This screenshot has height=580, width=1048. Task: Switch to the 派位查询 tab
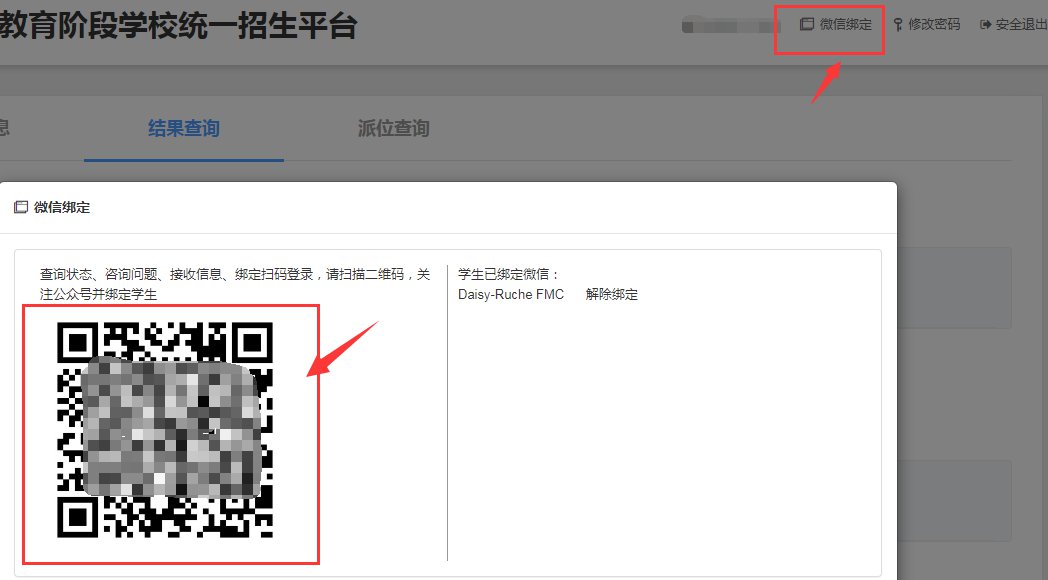[393, 128]
